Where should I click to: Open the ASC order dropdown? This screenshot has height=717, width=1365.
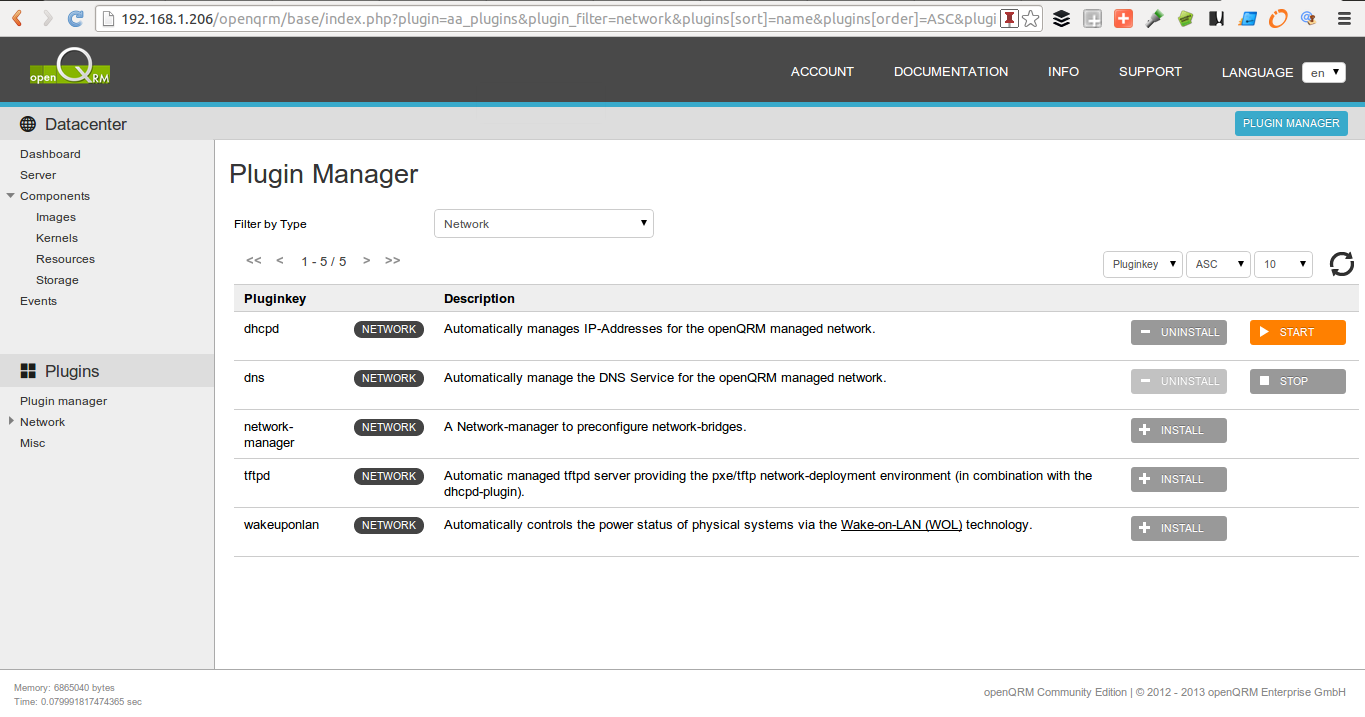tap(1218, 264)
